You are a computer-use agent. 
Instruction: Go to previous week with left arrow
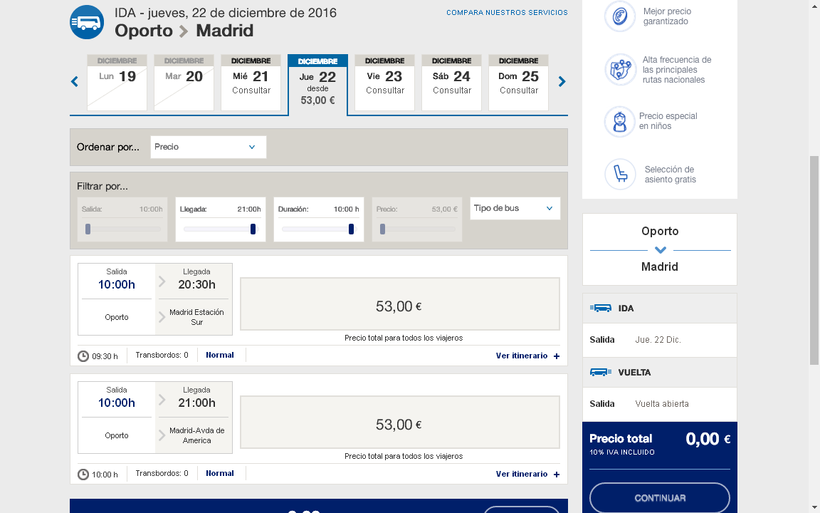74,82
